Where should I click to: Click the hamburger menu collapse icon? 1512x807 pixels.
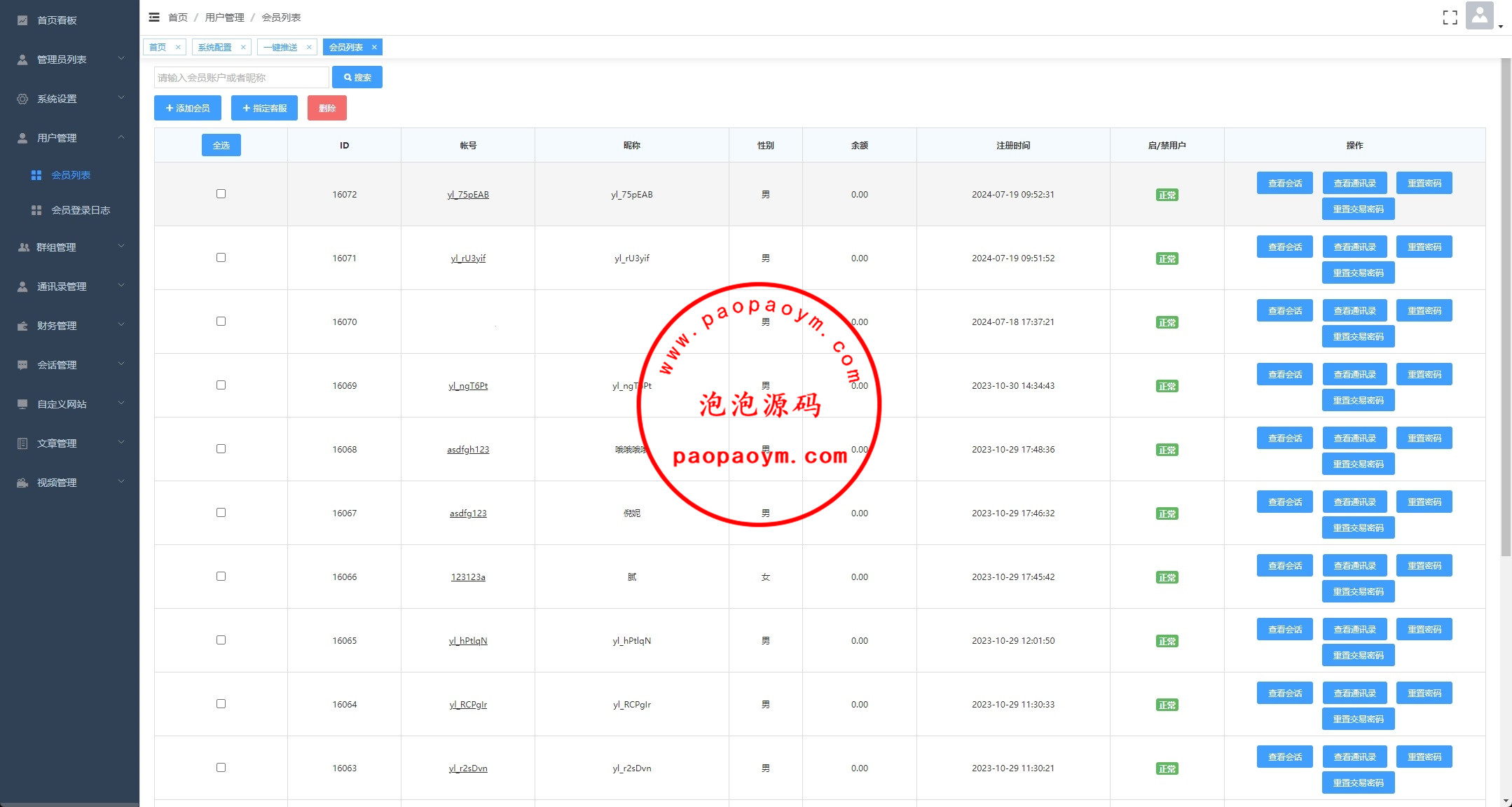(154, 17)
